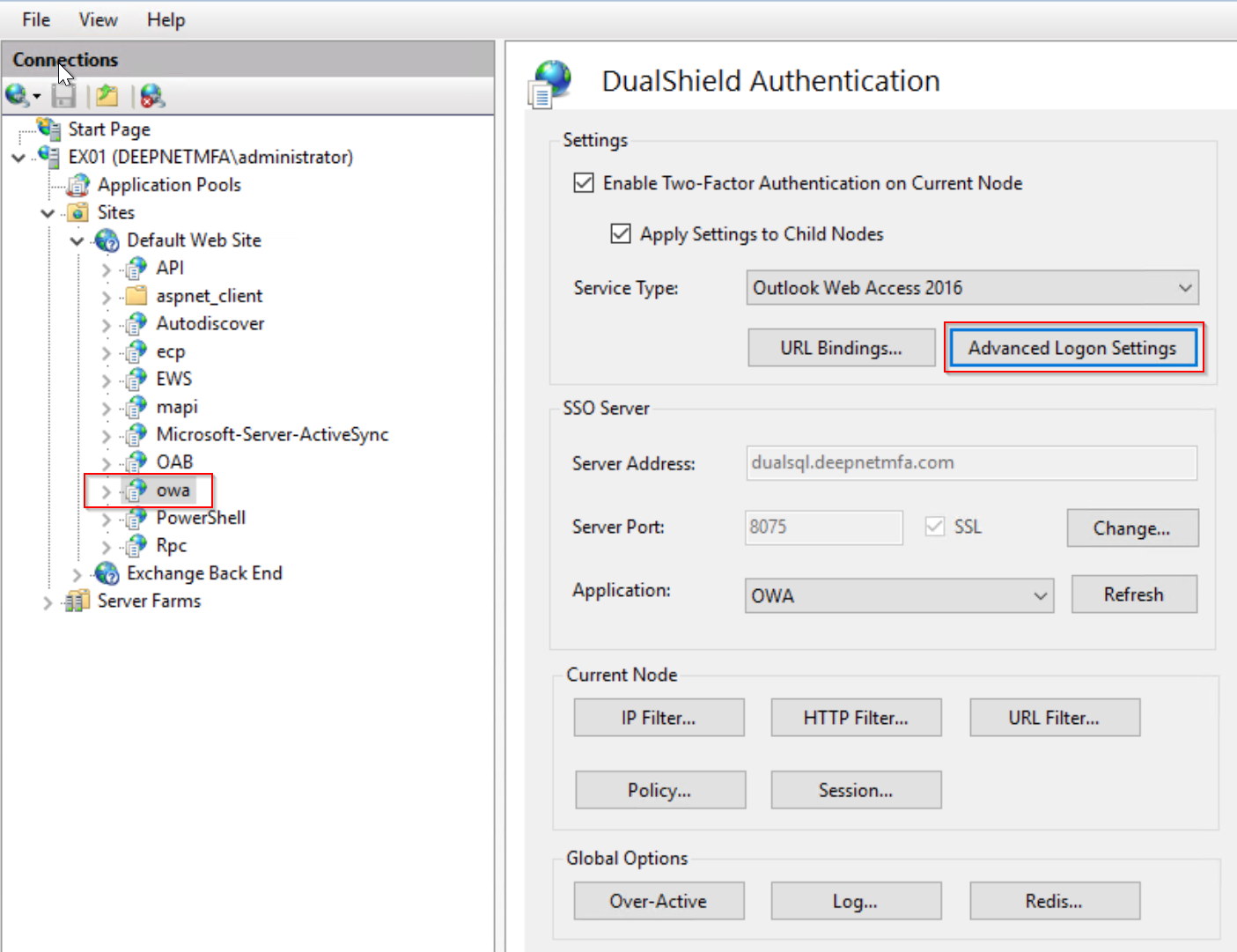This screenshot has height=952, width=1237.
Task: Click the Server Address input field
Action: (x=971, y=463)
